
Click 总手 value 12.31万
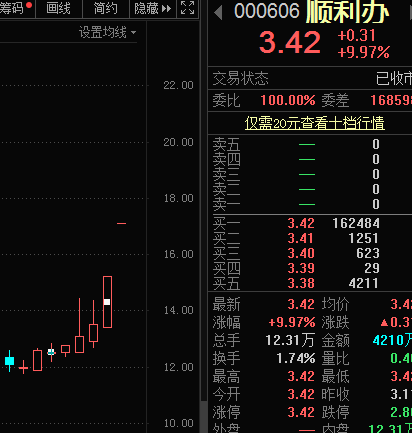(x=290, y=340)
